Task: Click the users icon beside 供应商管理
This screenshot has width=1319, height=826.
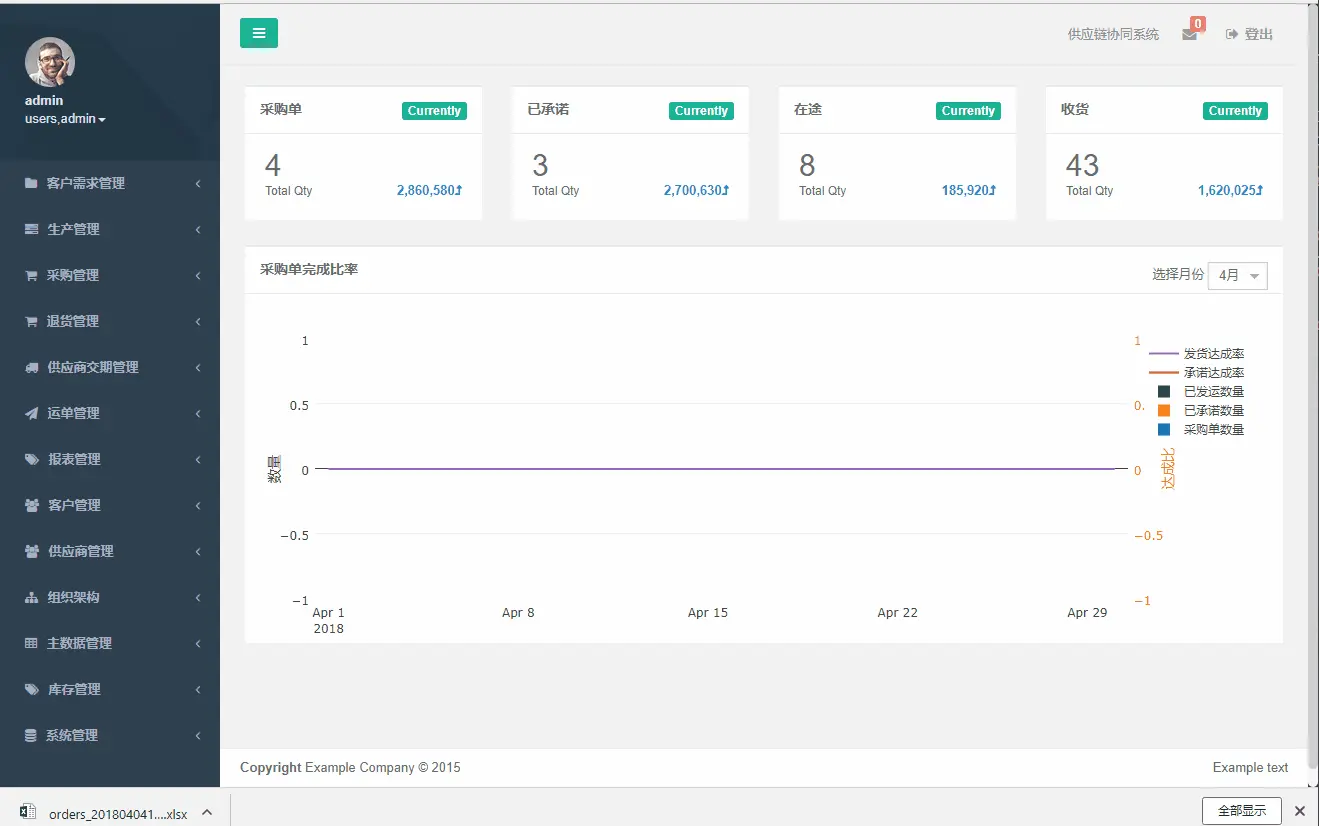Action: pos(31,551)
